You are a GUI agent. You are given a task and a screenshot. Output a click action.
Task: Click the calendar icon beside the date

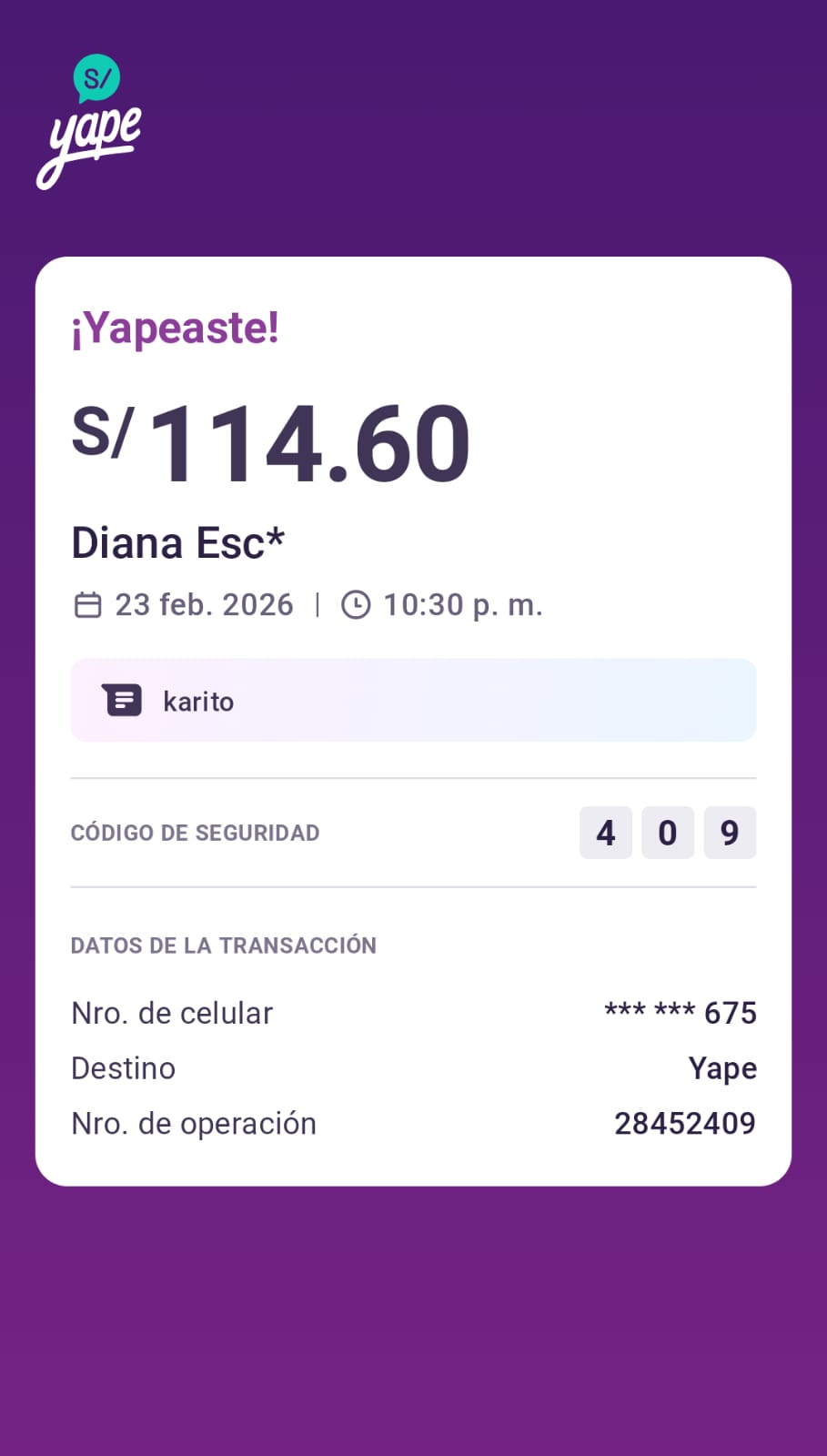87,605
